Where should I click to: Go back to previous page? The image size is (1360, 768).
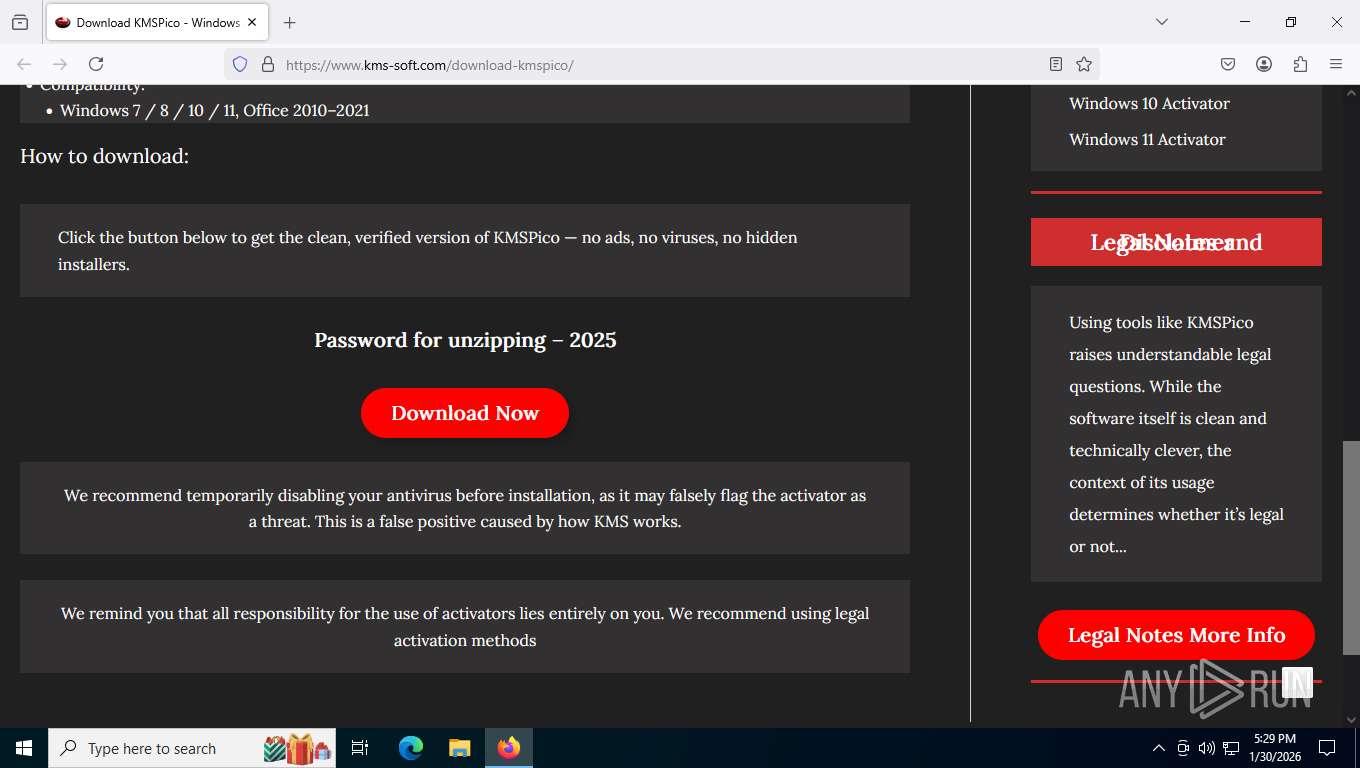coord(24,64)
